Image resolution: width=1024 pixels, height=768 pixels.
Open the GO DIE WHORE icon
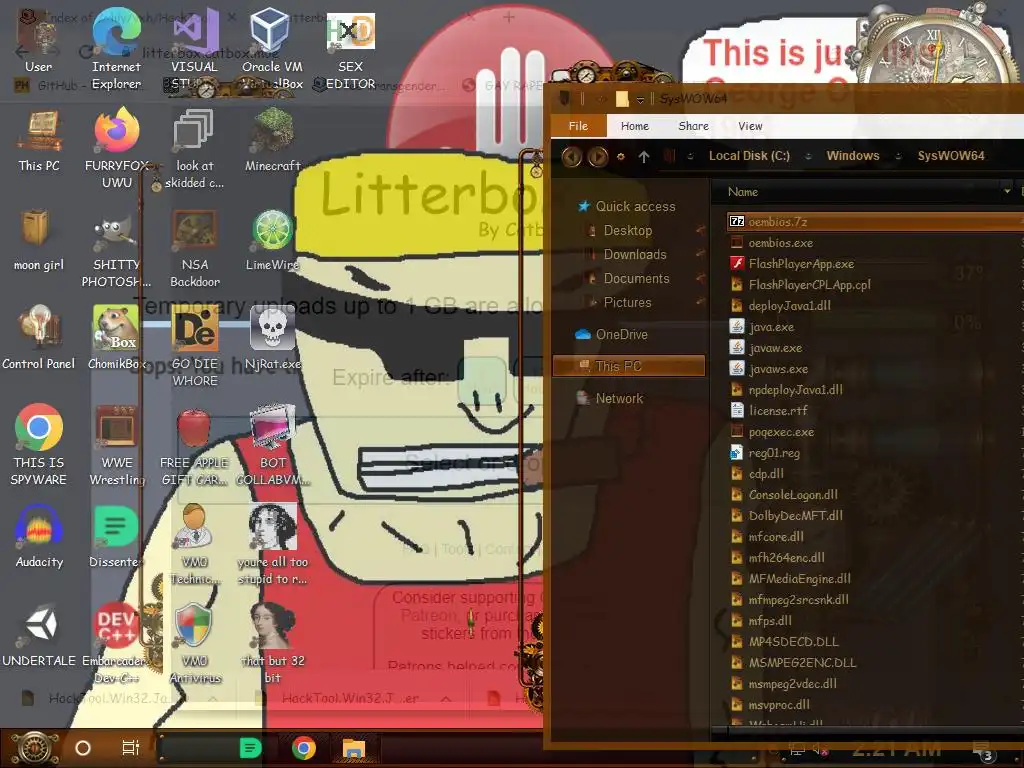coord(195,347)
